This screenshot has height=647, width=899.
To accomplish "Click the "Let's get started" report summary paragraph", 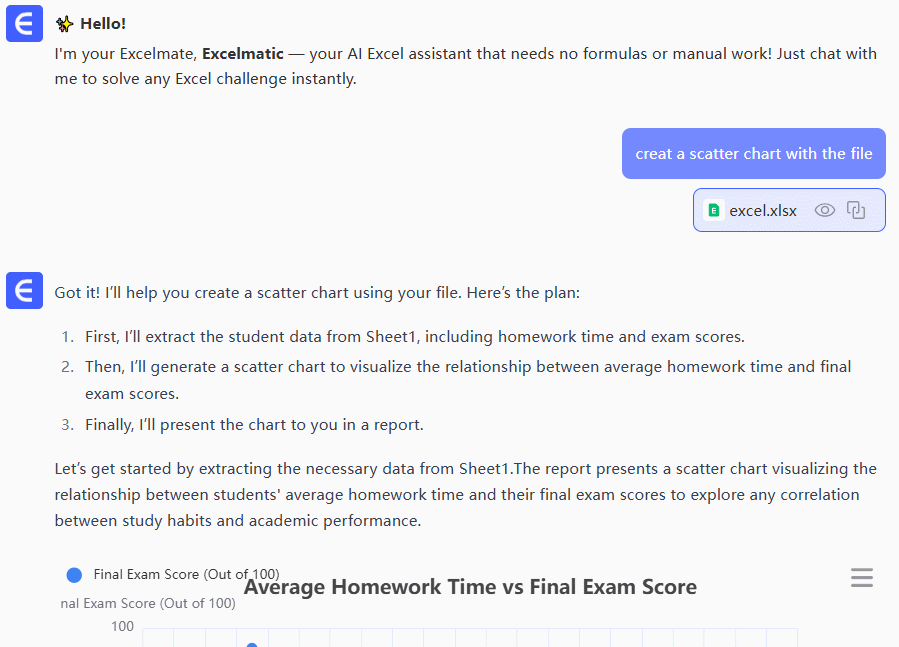I will point(465,494).
